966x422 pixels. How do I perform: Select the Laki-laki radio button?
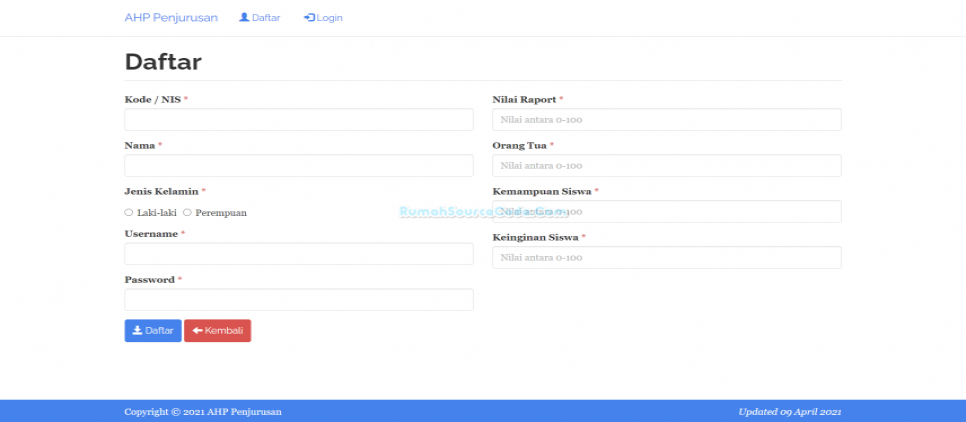click(129, 212)
